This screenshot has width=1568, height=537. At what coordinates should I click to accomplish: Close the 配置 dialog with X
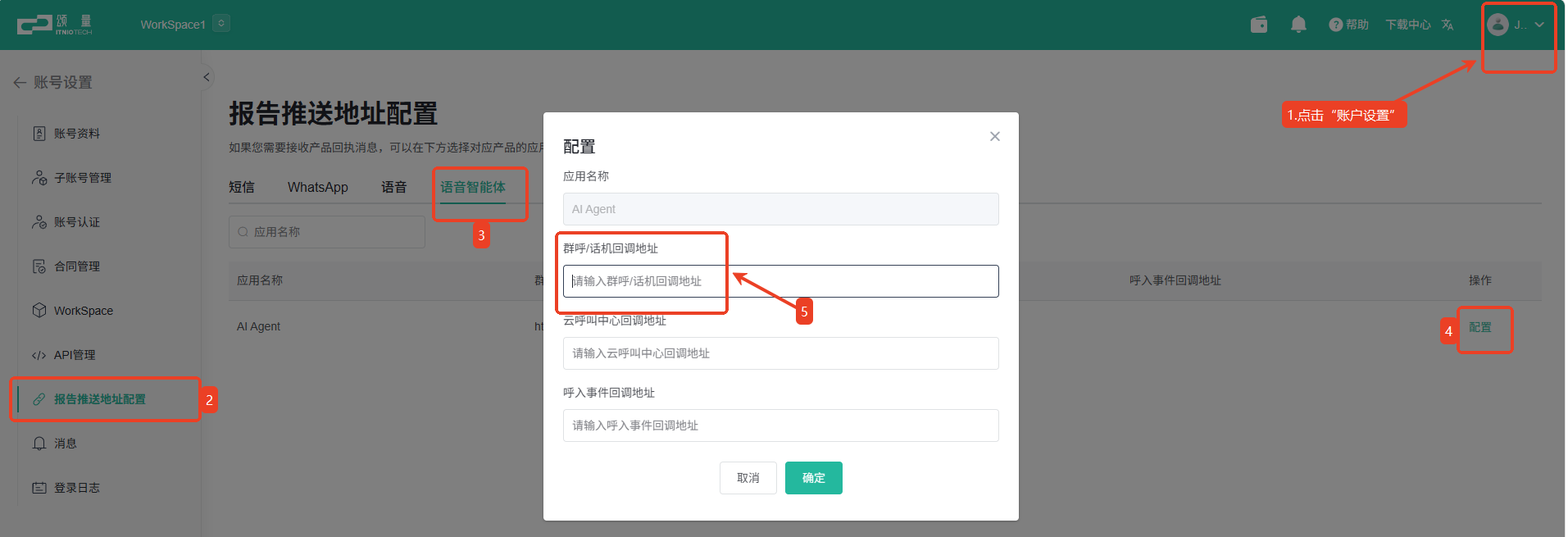click(995, 136)
